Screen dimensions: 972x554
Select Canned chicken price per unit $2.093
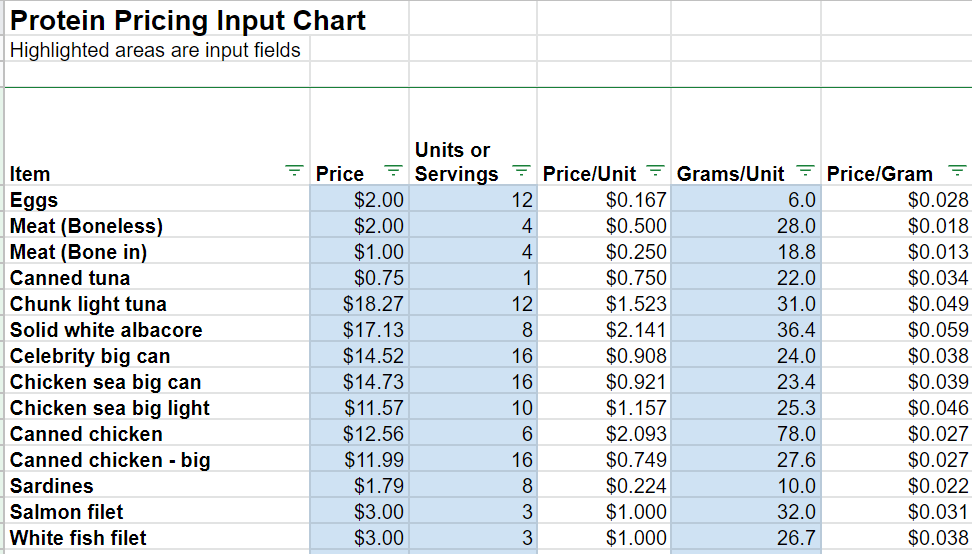click(603, 434)
